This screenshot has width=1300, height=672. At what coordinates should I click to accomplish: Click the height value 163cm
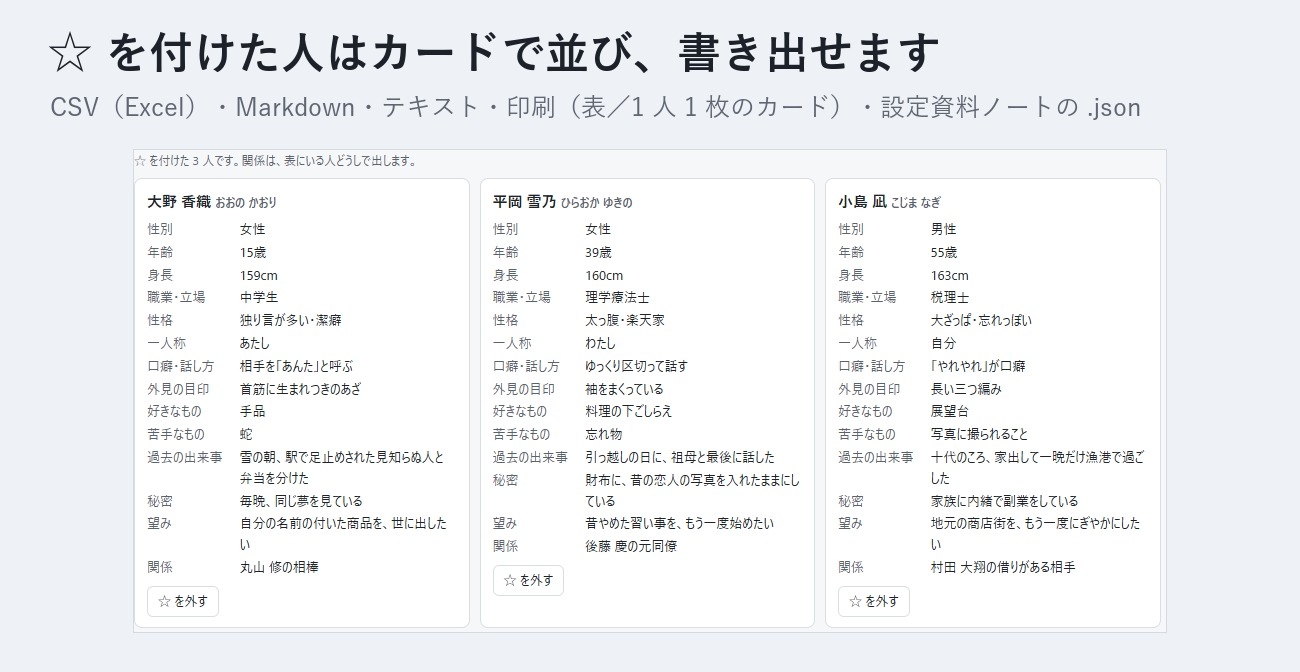click(x=950, y=275)
